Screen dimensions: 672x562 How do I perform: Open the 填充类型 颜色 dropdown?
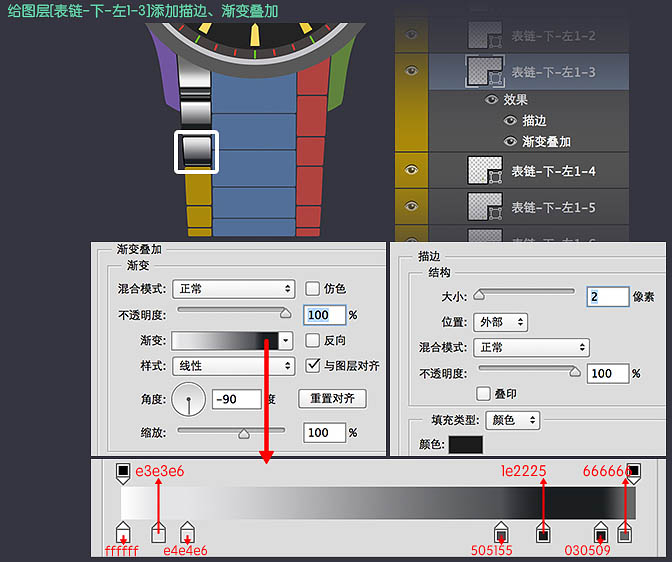click(513, 420)
